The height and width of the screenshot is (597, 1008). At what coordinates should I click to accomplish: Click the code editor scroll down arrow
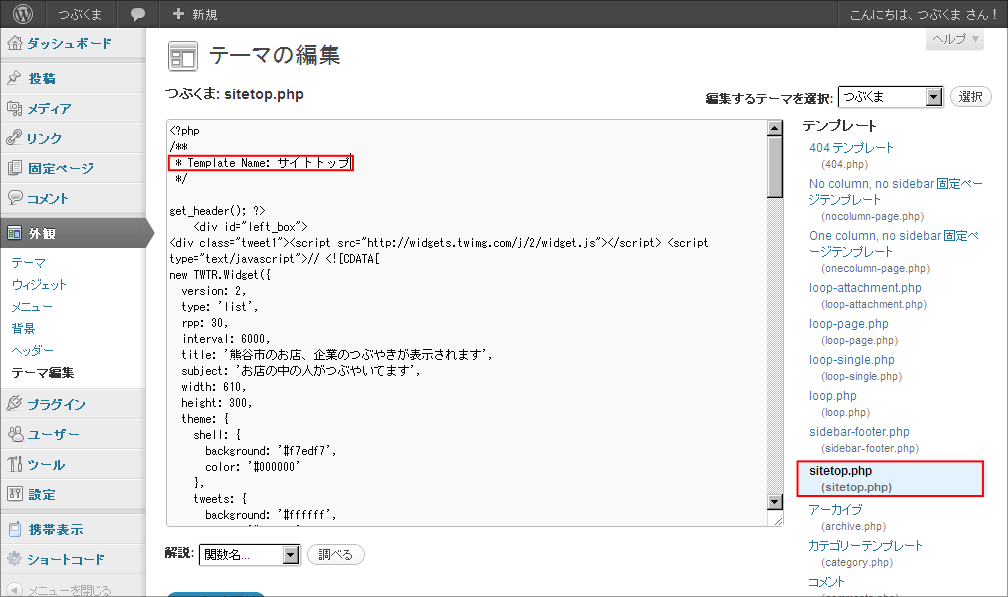775,502
